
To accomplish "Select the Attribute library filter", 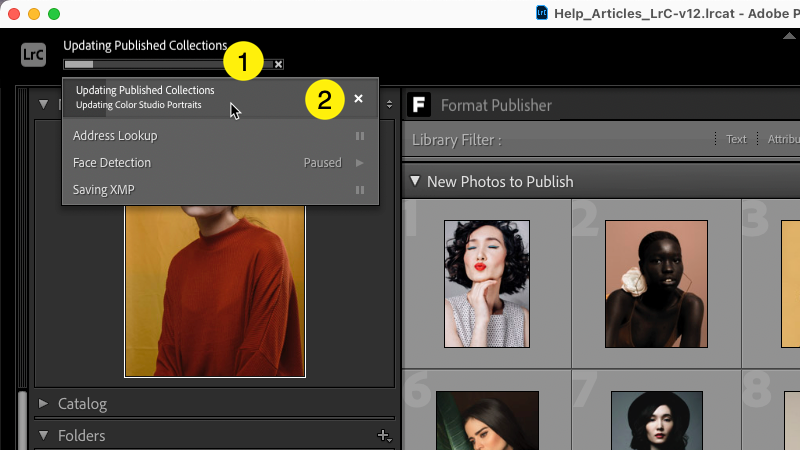I will pyautogui.click(x=783, y=140).
